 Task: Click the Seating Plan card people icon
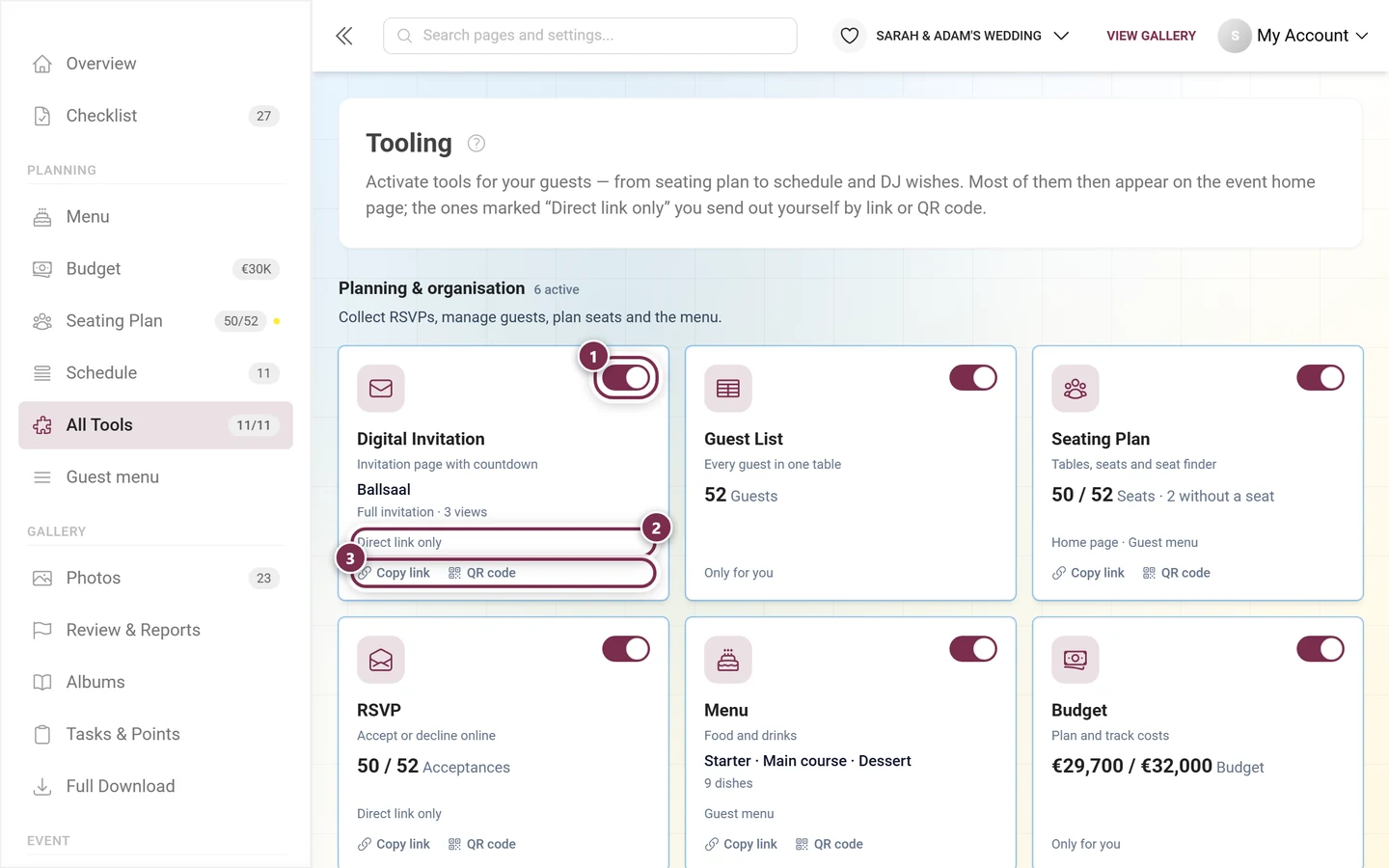click(x=1076, y=389)
